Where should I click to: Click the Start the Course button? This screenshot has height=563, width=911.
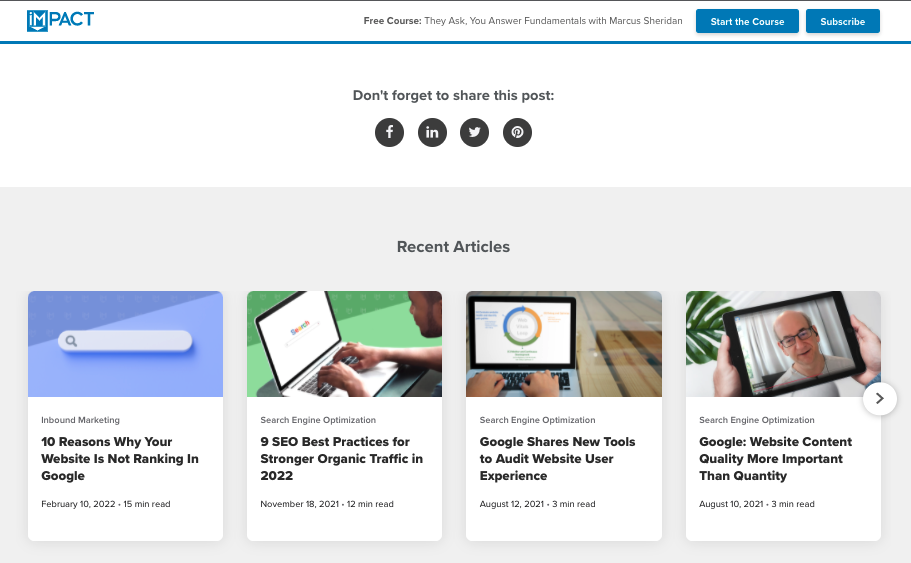[x=747, y=21]
